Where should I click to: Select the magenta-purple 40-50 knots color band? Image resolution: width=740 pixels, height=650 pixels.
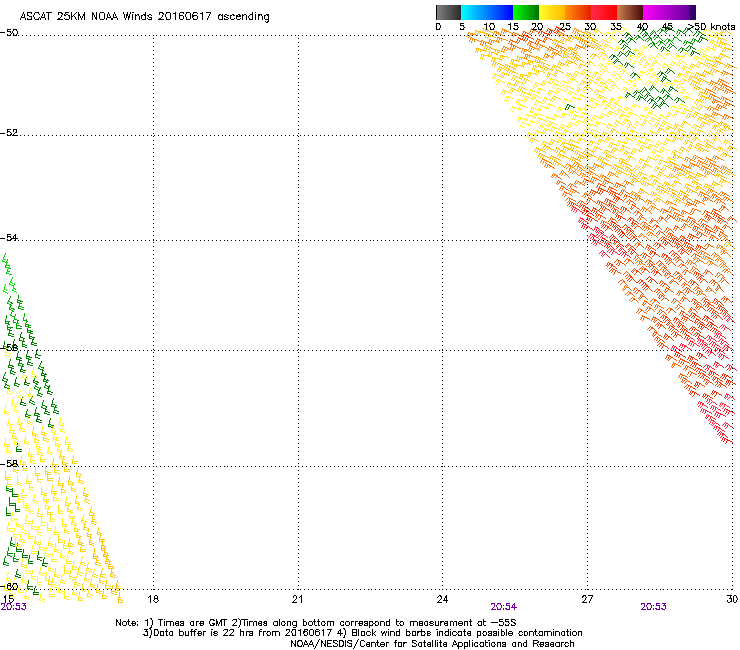pos(669,12)
